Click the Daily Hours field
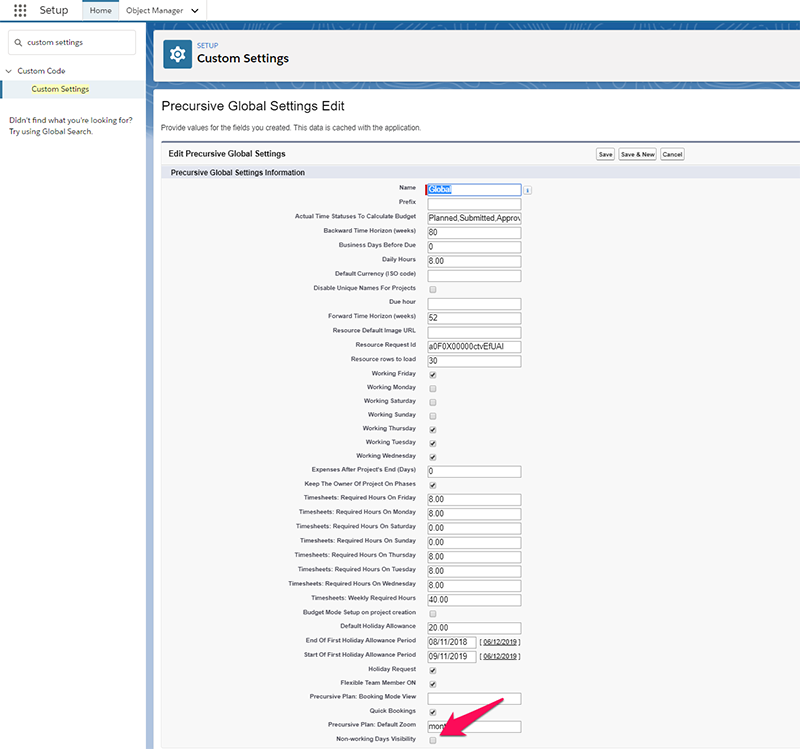Screen dimensions: 800x749 point(474,261)
